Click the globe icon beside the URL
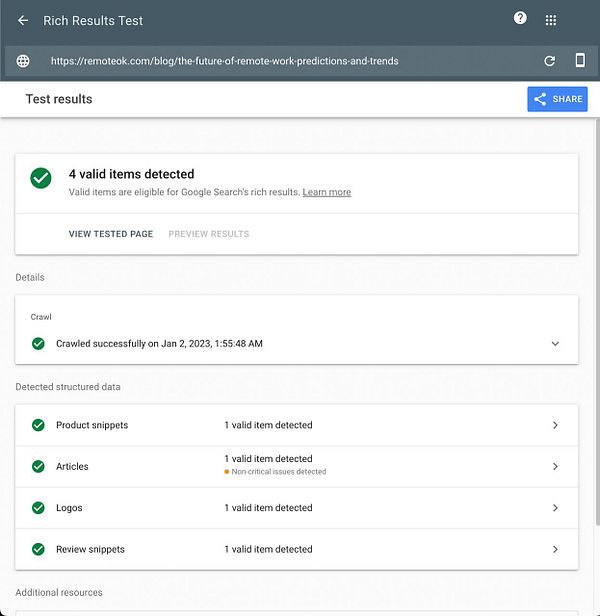 [x=23, y=61]
